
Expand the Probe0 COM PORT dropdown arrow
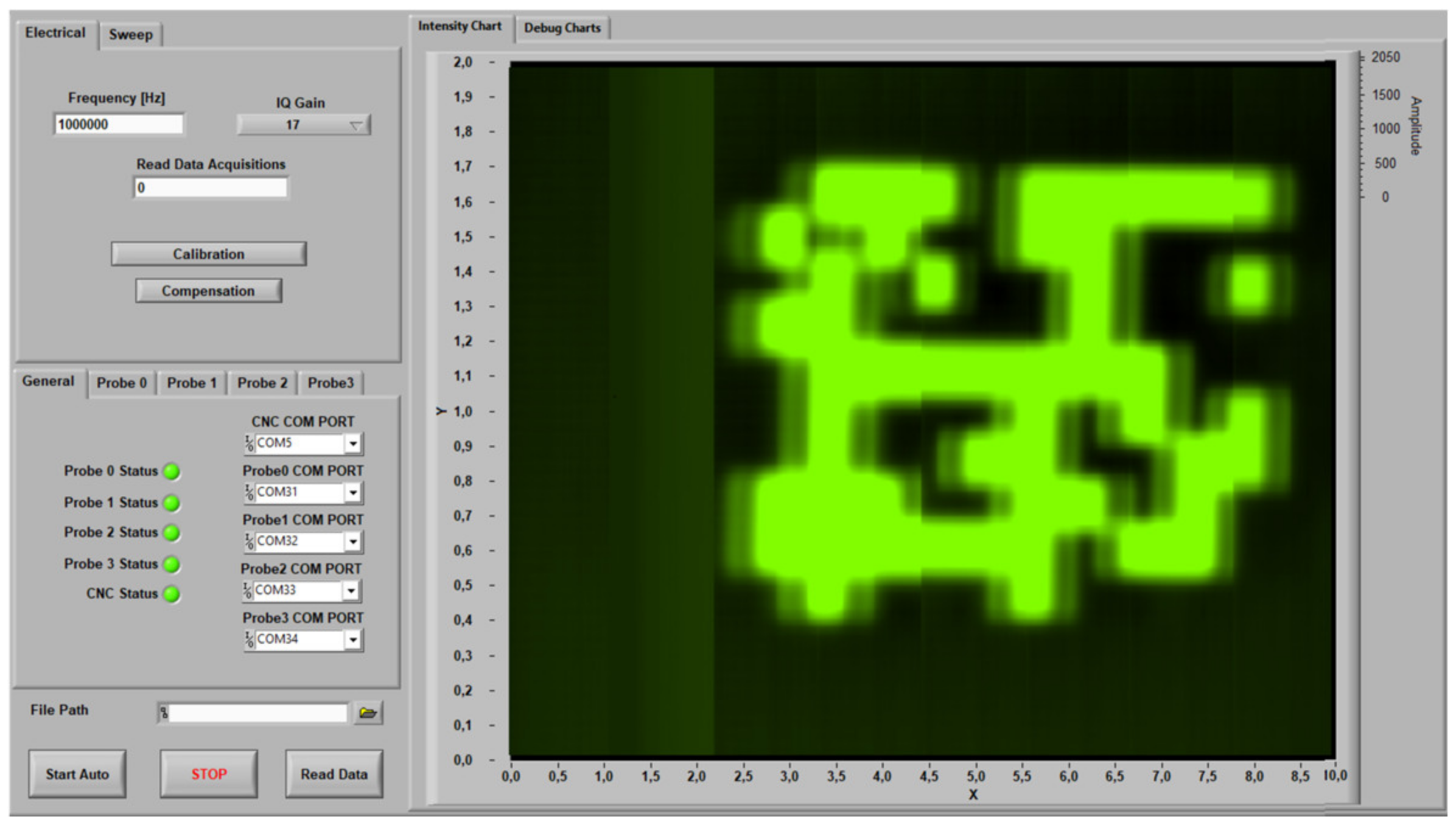353,492
